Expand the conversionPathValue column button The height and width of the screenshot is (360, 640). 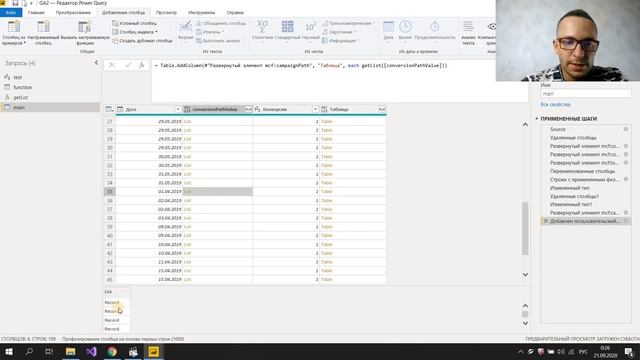(248, 109)
